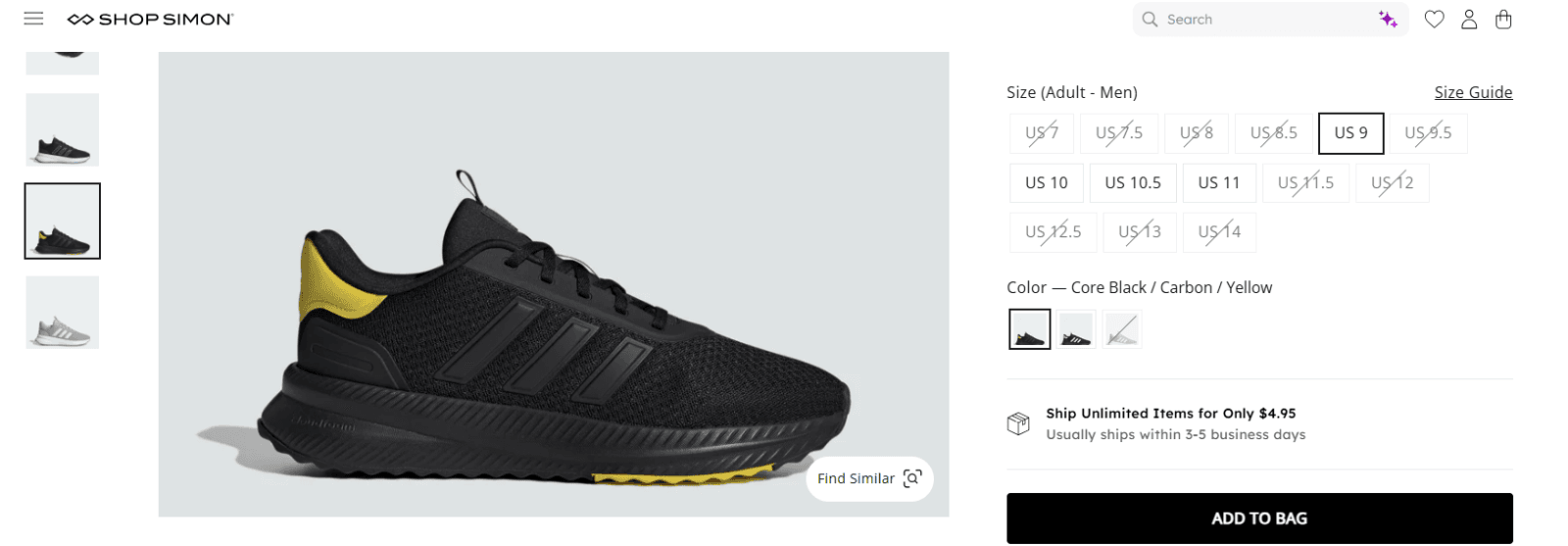The height and width of the screenshot is (546, 1568).
Task: Select size US 11
Action: tap(1219, 183)
